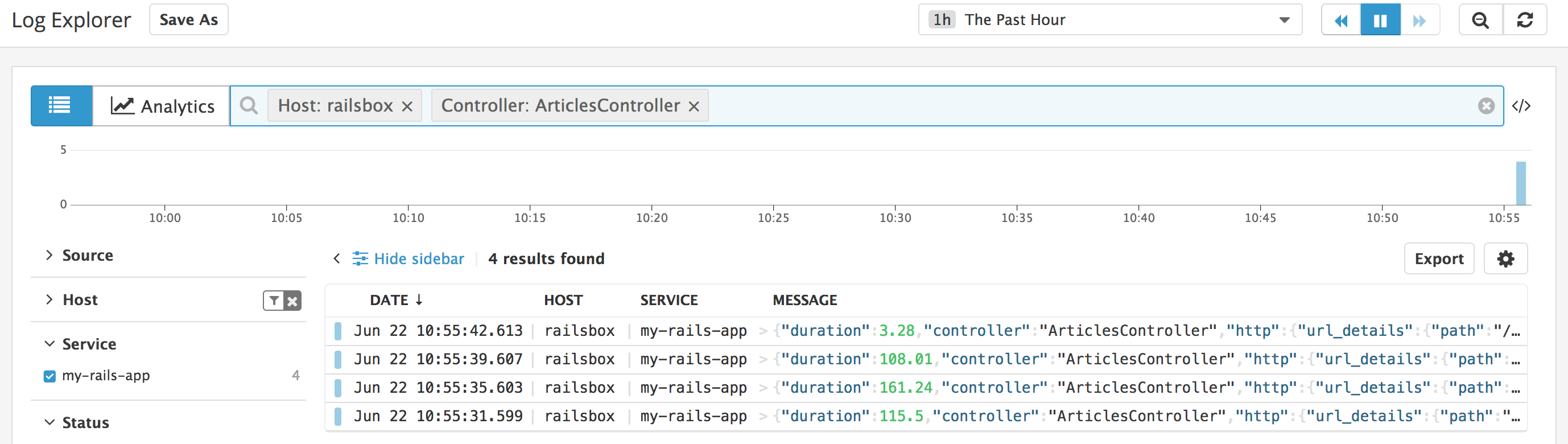
Task: Click the MESSAGE column header
Action: (804, 300)
